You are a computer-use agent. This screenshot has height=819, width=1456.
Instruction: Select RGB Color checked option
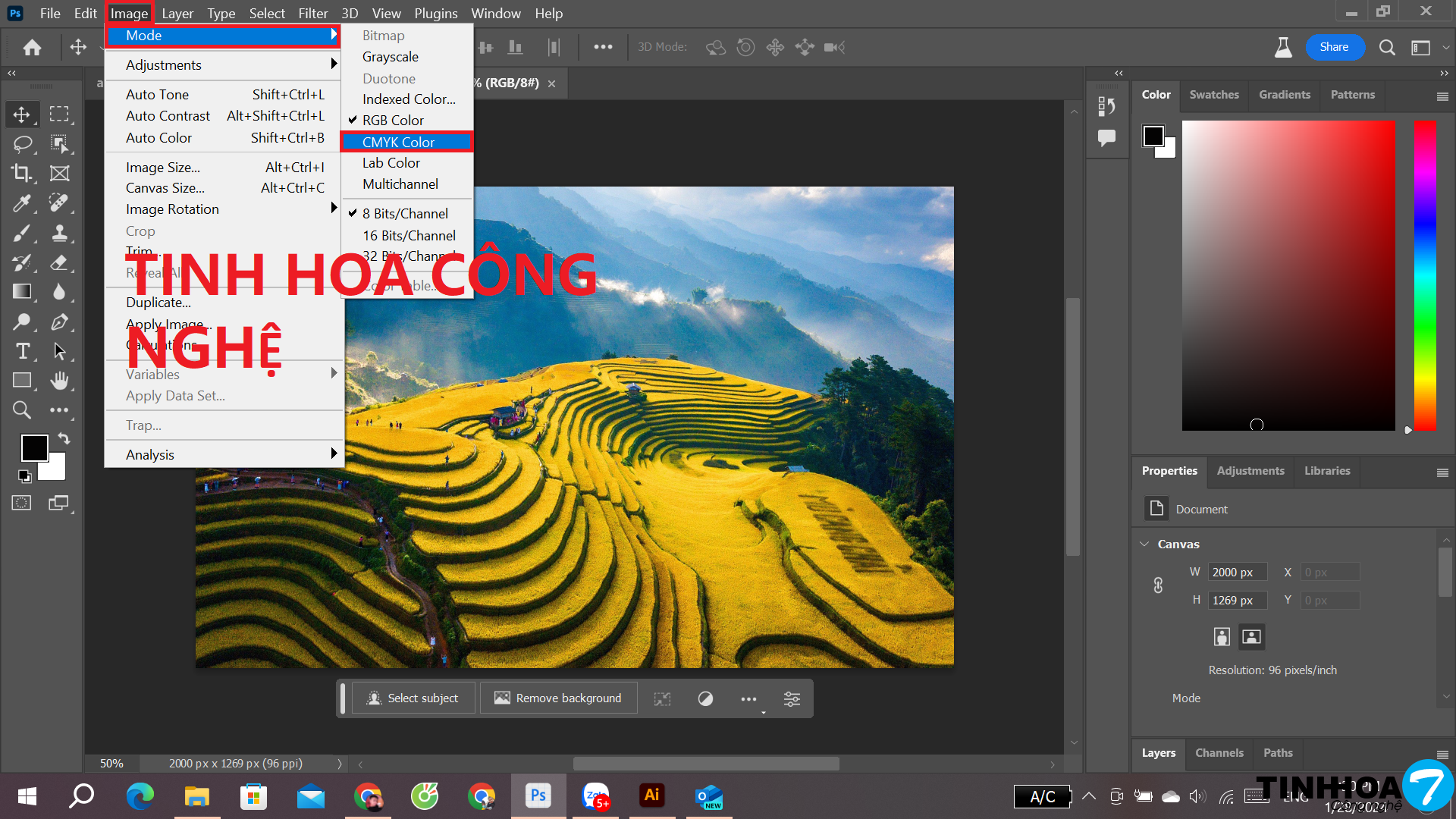393,120
